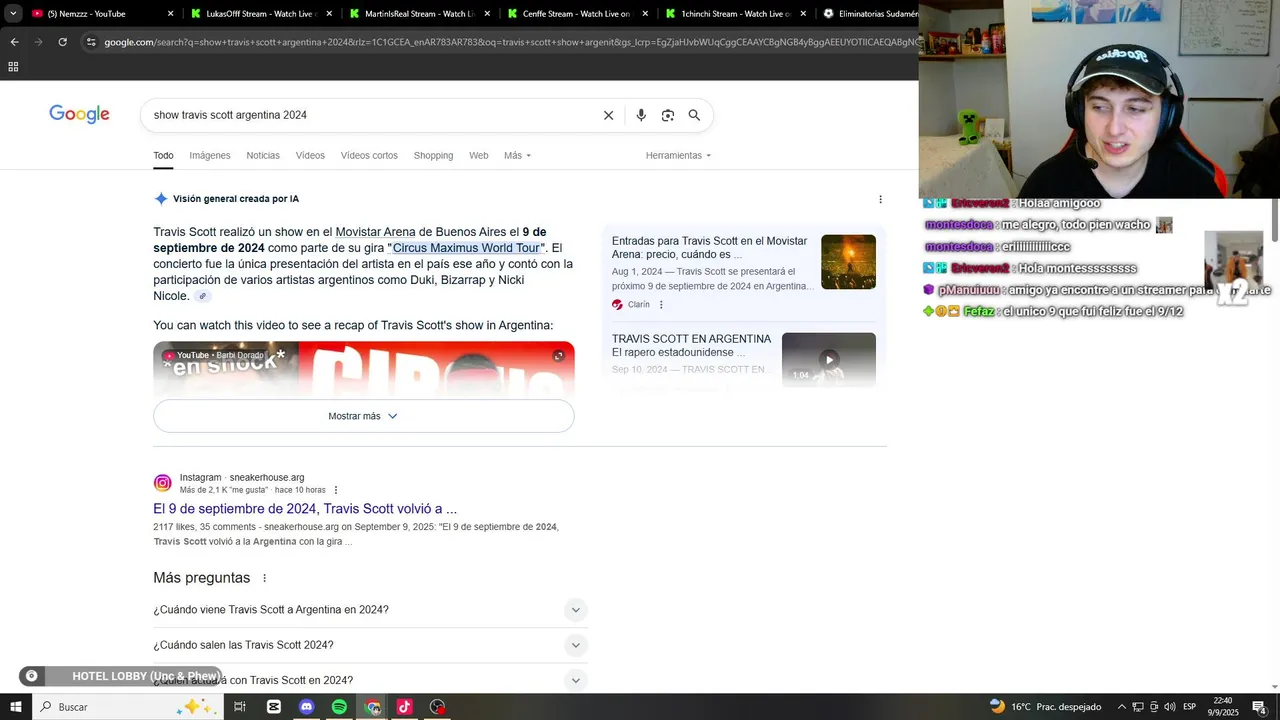Start voice search with the microphone icon
The image size is (1280, 720).
point(641,115)
